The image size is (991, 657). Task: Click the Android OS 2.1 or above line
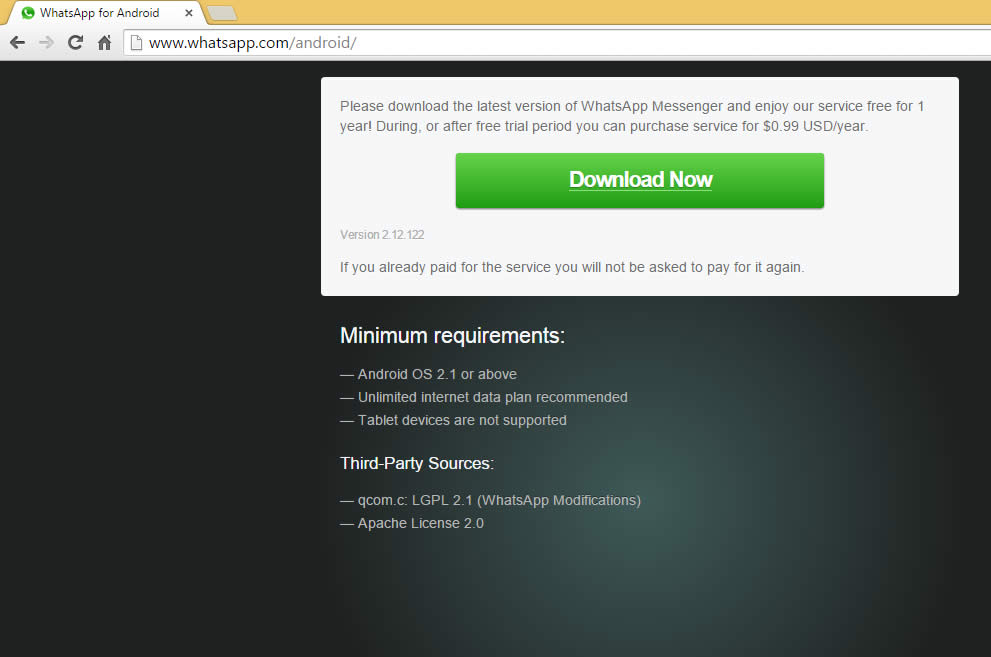pyautogui.click(x=436, y=374)
